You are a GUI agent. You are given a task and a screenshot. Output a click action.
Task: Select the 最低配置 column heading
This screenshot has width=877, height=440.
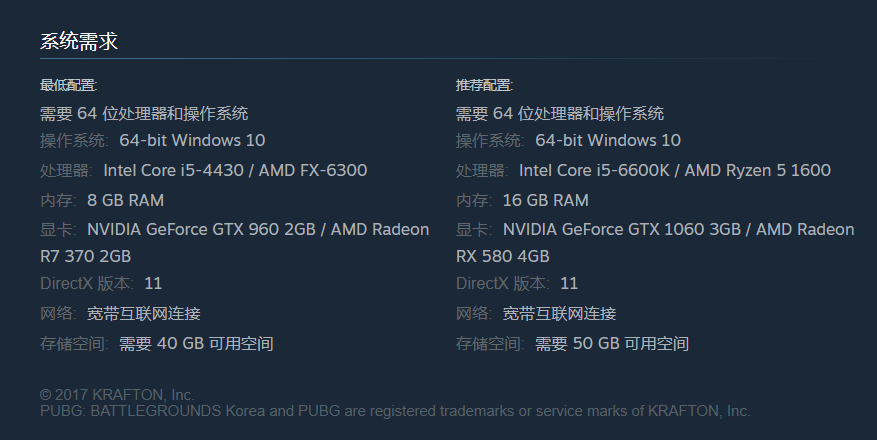pos(68,86)
